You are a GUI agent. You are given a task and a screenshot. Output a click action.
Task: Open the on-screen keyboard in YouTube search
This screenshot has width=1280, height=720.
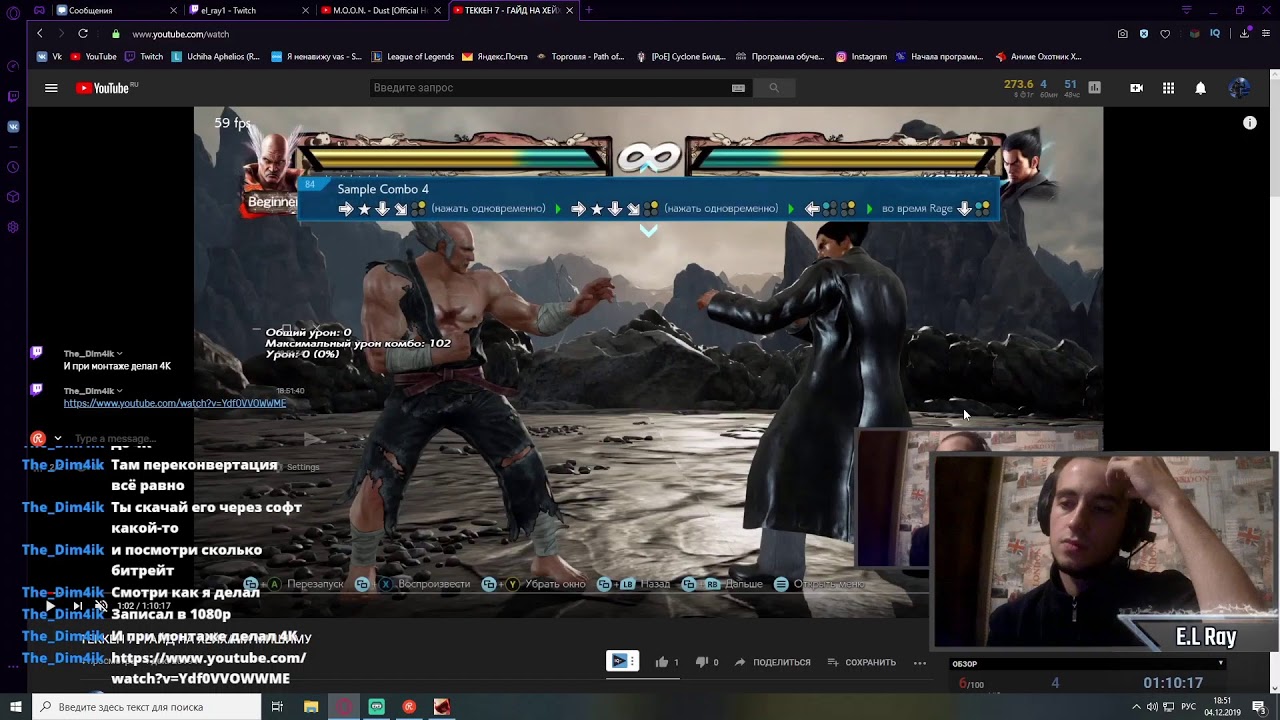pos(738,88)
